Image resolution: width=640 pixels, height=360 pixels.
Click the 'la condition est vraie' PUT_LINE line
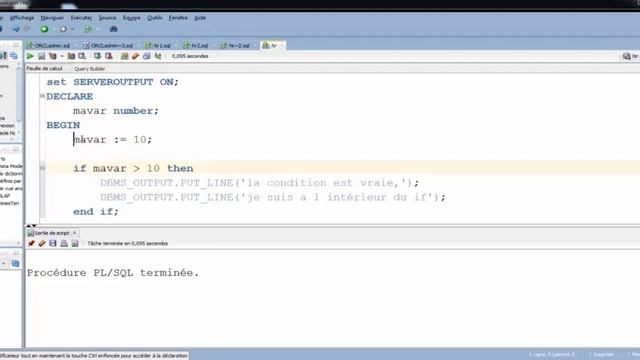tap(260, 182)
